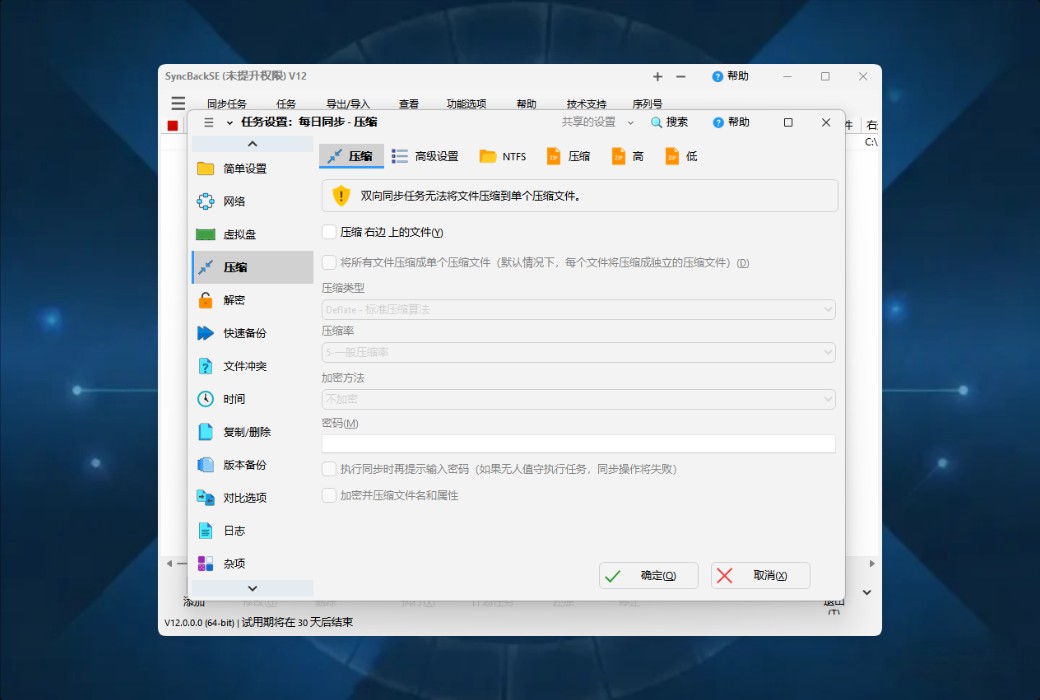
Task: Expand the 共享的设置 dropdown arrow
Action: 631,121
